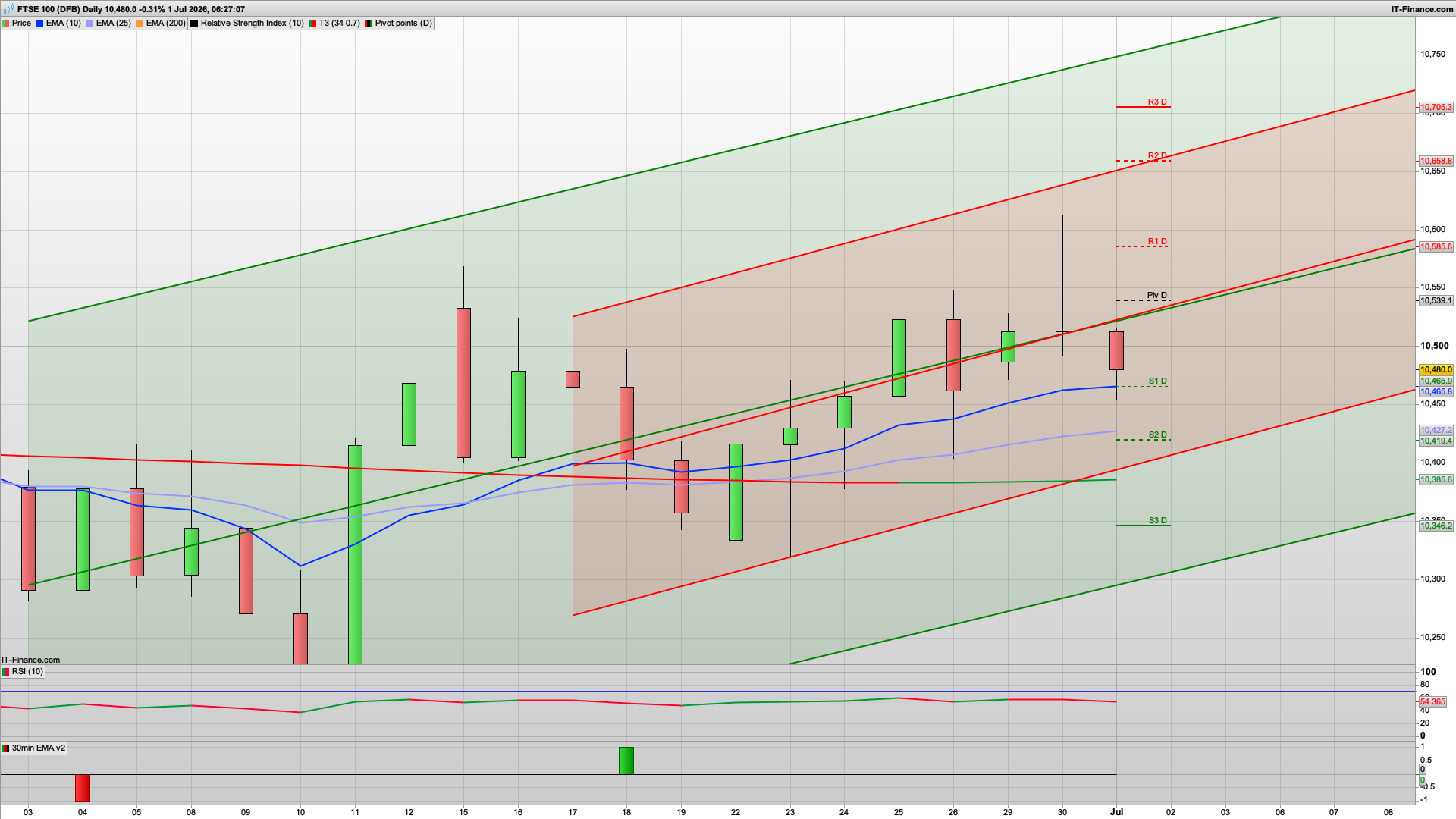
Task: Select the Piv D pivot label
Action: point(1157,295)
